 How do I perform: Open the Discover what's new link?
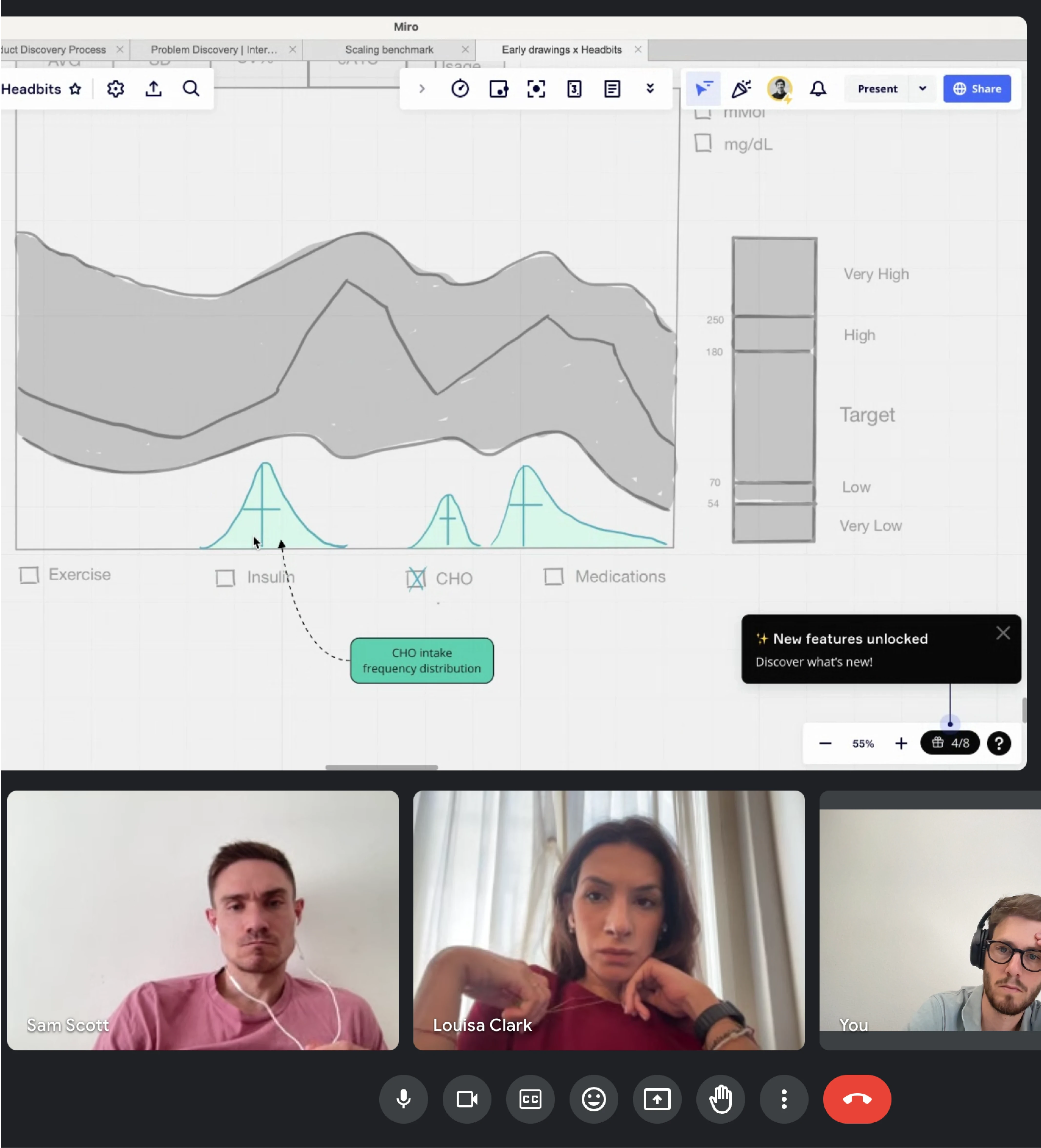814,662
